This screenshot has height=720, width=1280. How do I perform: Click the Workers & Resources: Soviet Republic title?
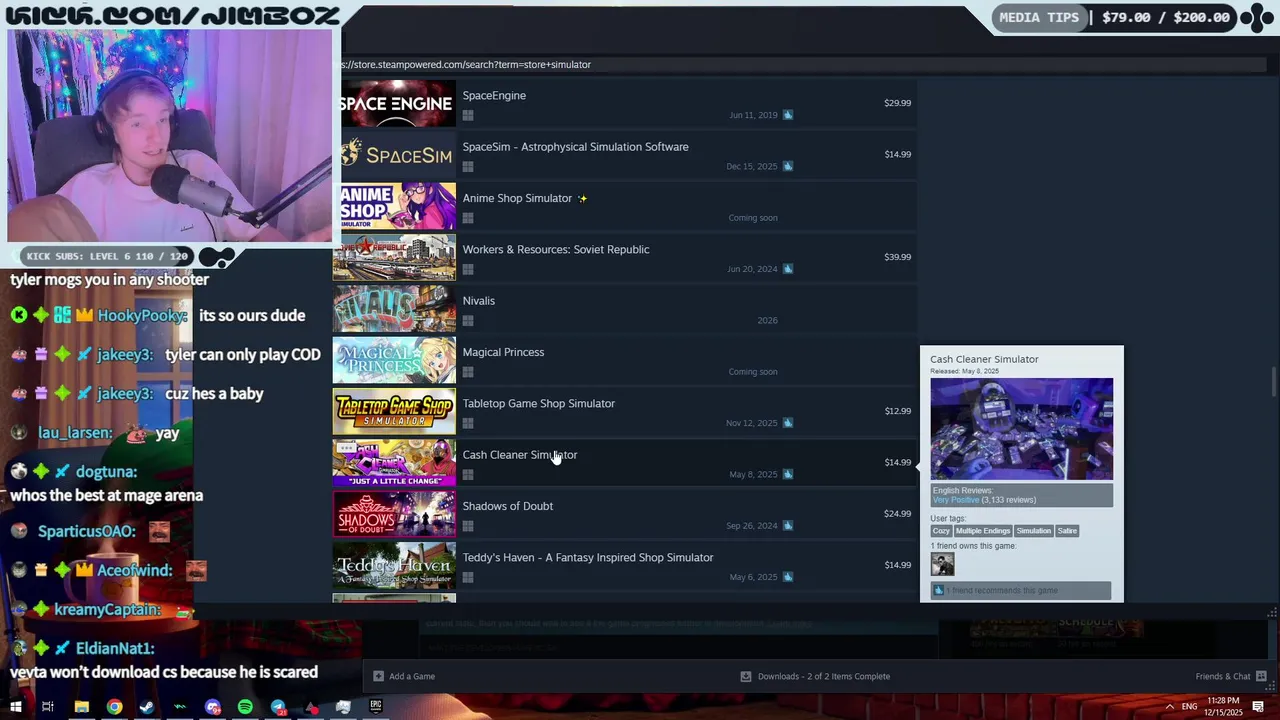click(x=556, y=249)
